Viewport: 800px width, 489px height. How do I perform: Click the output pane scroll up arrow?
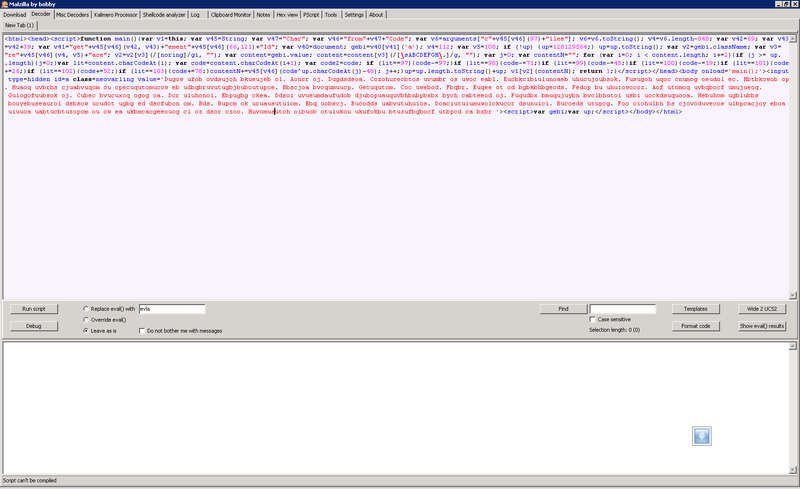[x=792, y=346]
